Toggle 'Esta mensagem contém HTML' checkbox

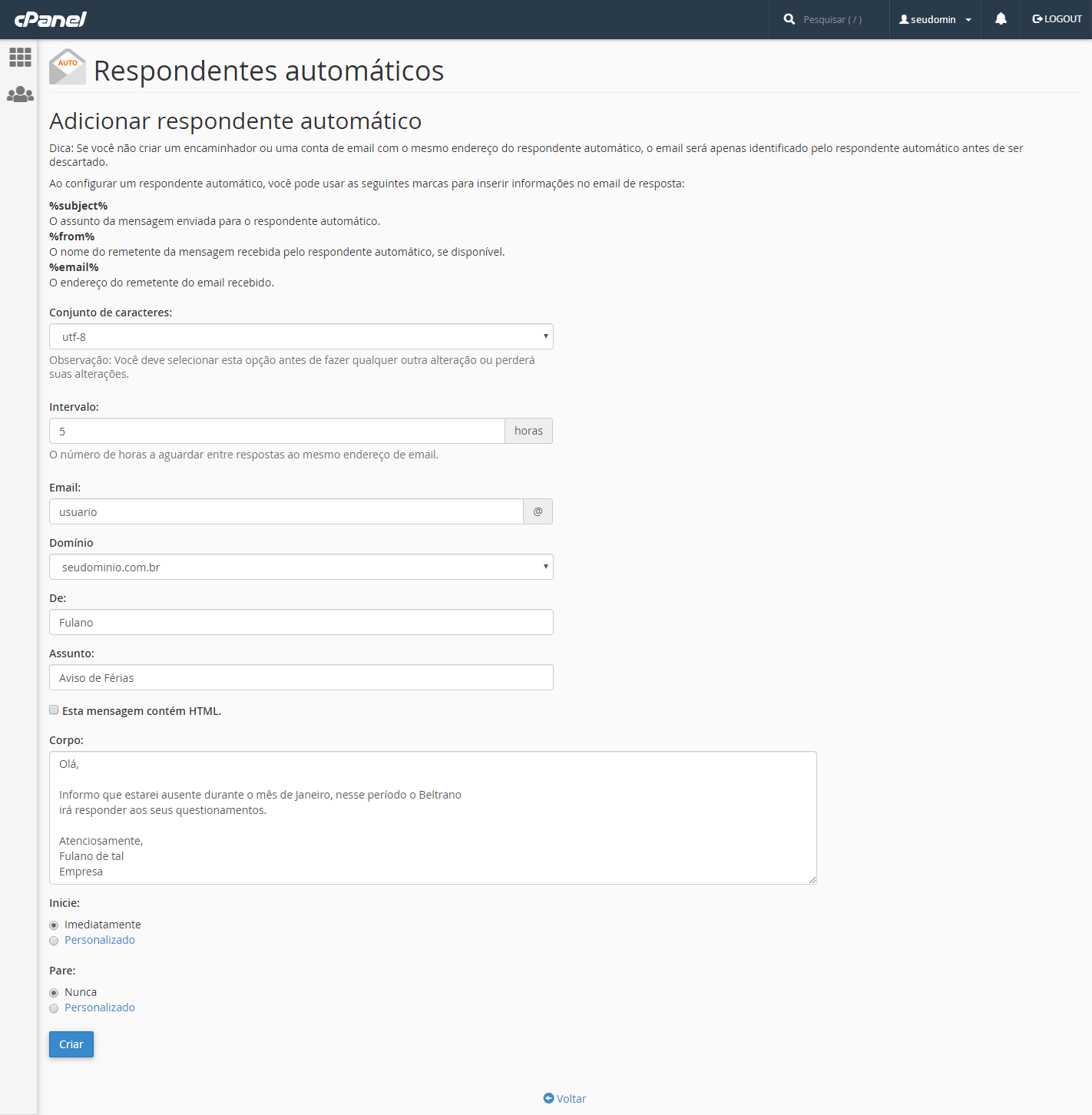point(54,710)
